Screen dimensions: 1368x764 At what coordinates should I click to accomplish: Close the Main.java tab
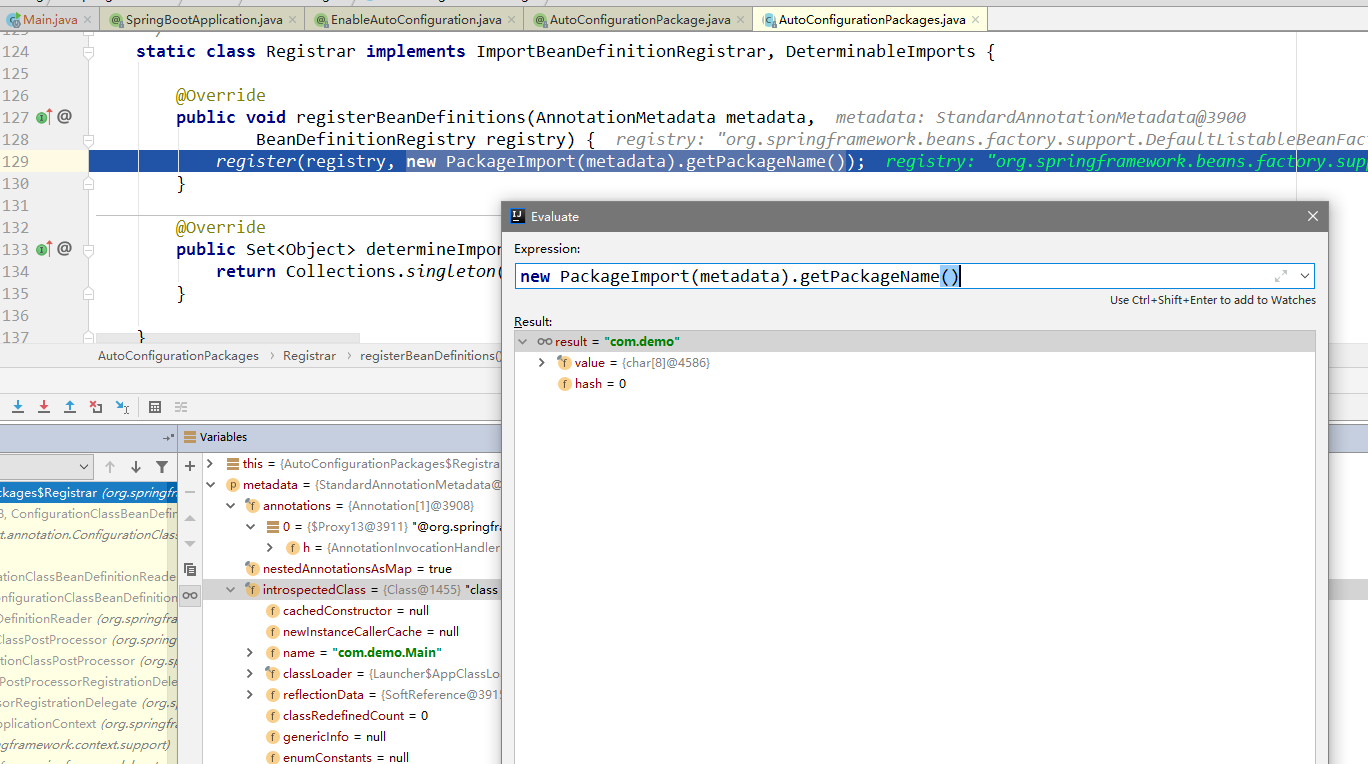click(87, 19)
